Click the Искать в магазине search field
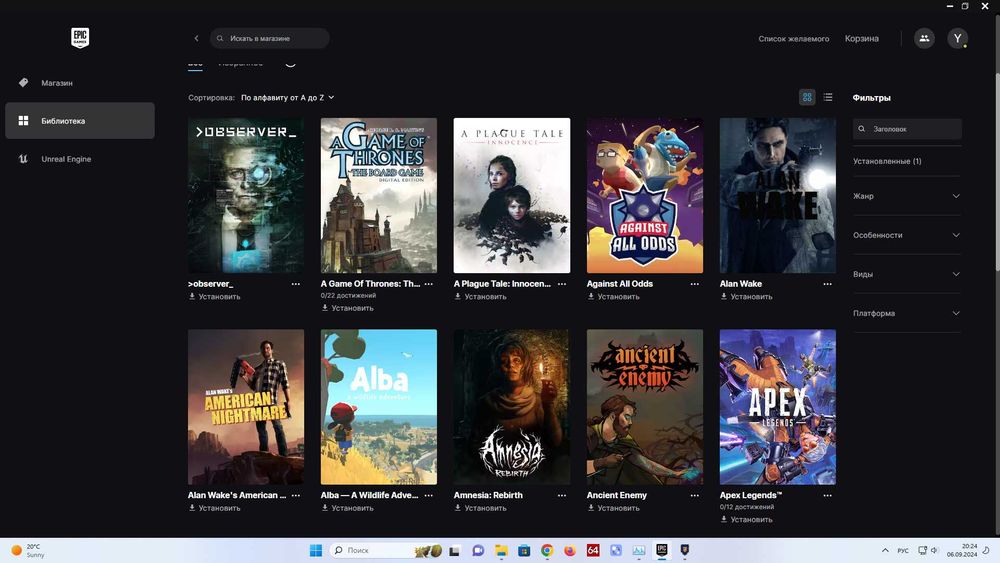1000x563 pixels. point(270,38)
